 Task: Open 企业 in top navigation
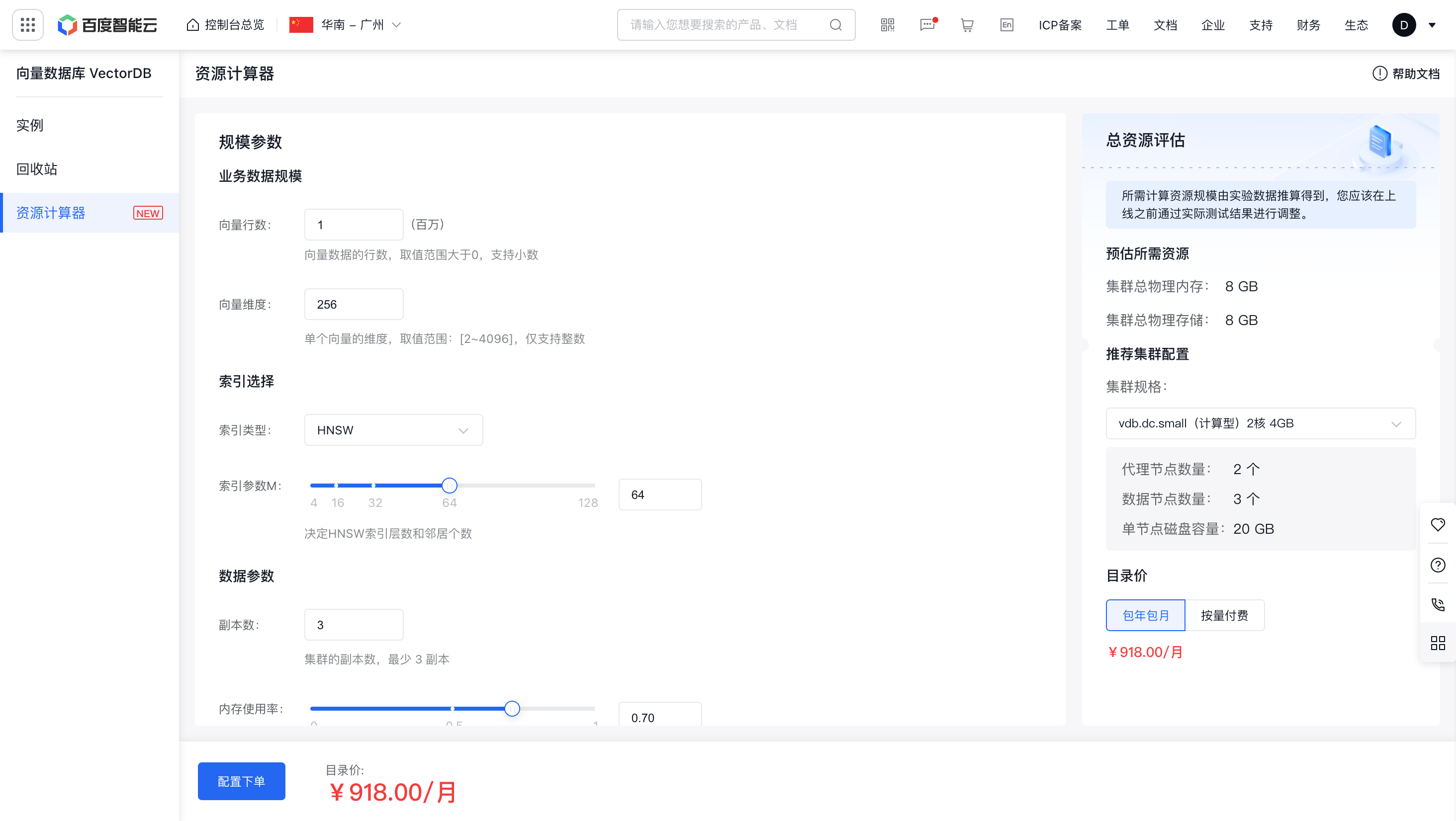tap(1213, 25)
